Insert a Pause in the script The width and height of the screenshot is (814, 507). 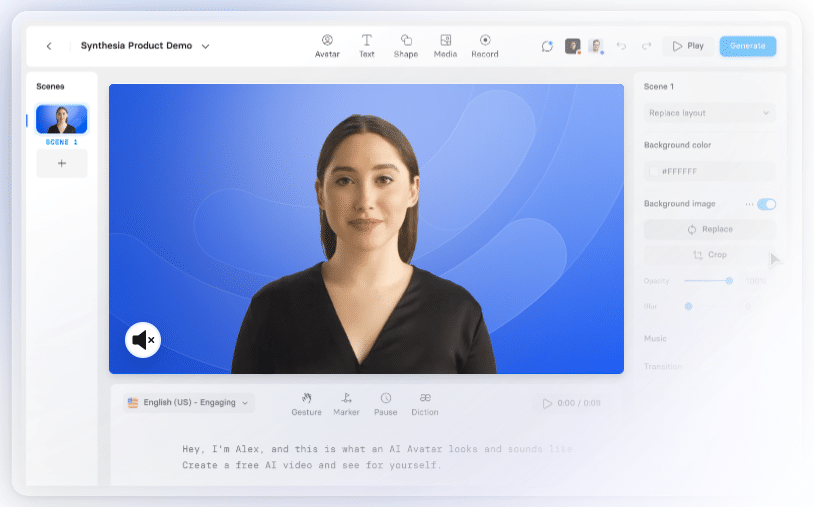pyautogui.click(x=385, y=403)
